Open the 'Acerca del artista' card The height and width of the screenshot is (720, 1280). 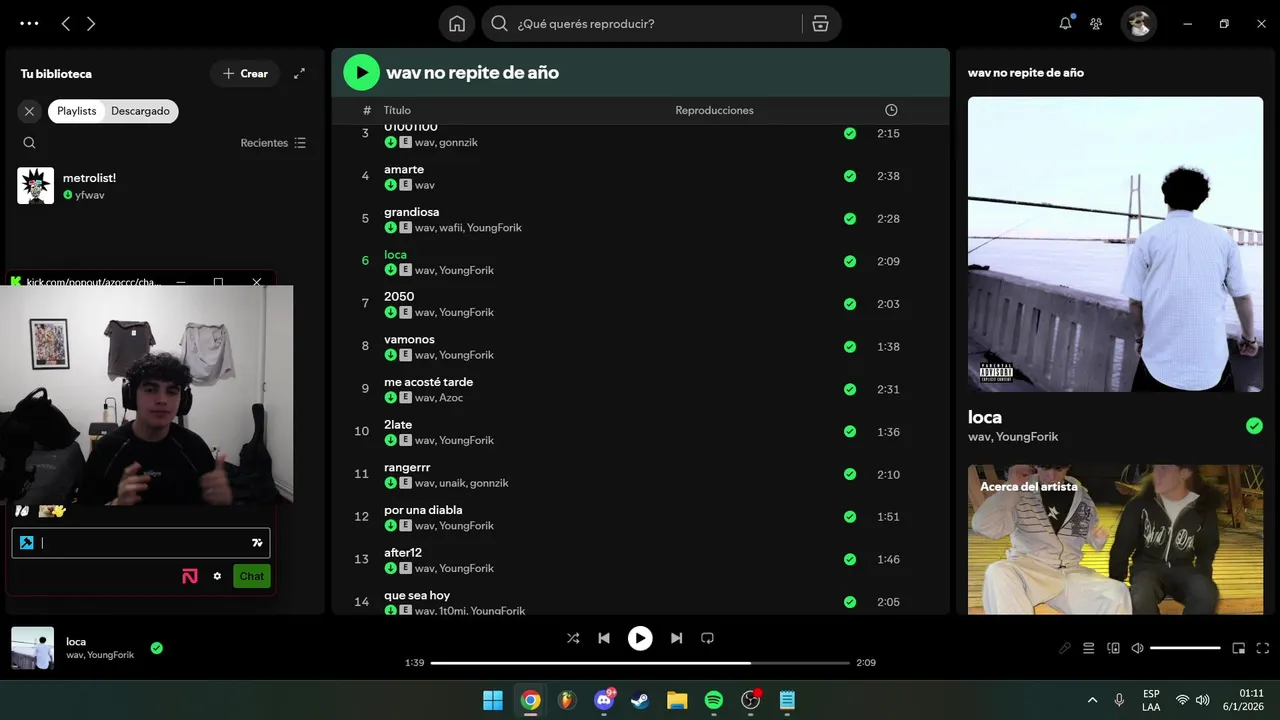[x=1115, y=540]
